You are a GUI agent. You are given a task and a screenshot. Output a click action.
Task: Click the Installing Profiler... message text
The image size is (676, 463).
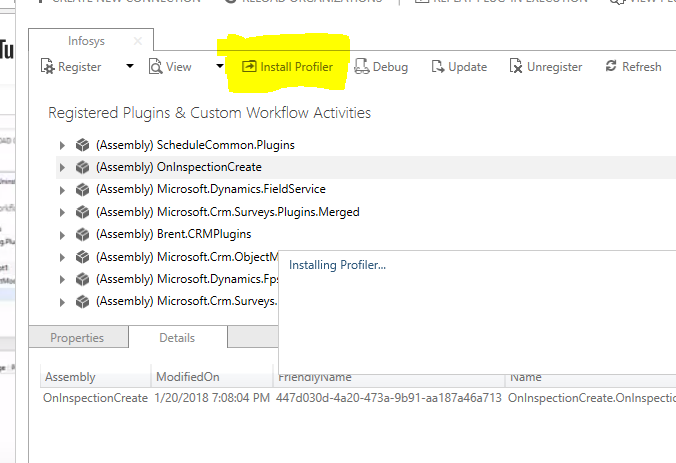[x=338, y=265]
